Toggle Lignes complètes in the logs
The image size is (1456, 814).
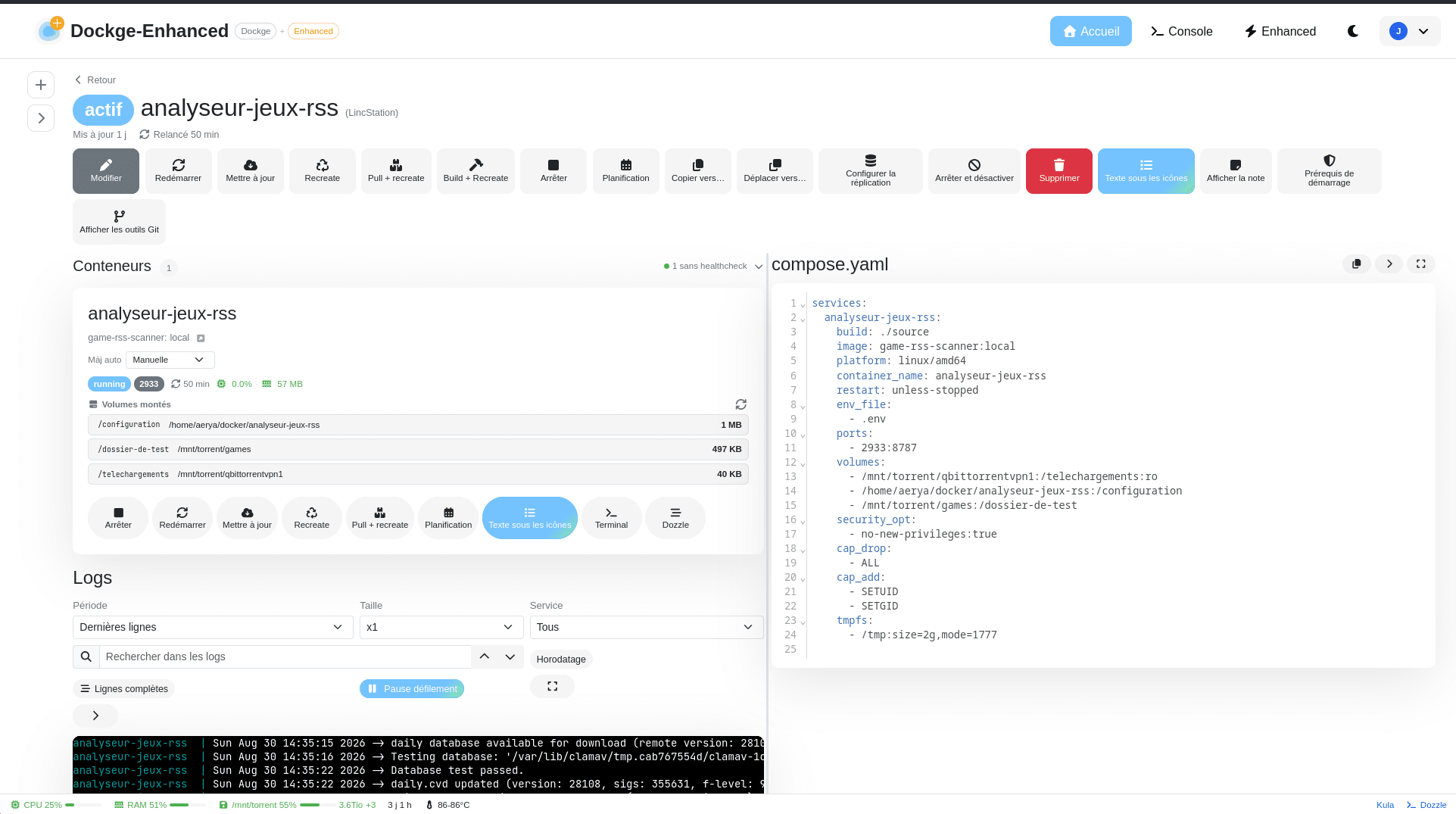pos(124,689)
